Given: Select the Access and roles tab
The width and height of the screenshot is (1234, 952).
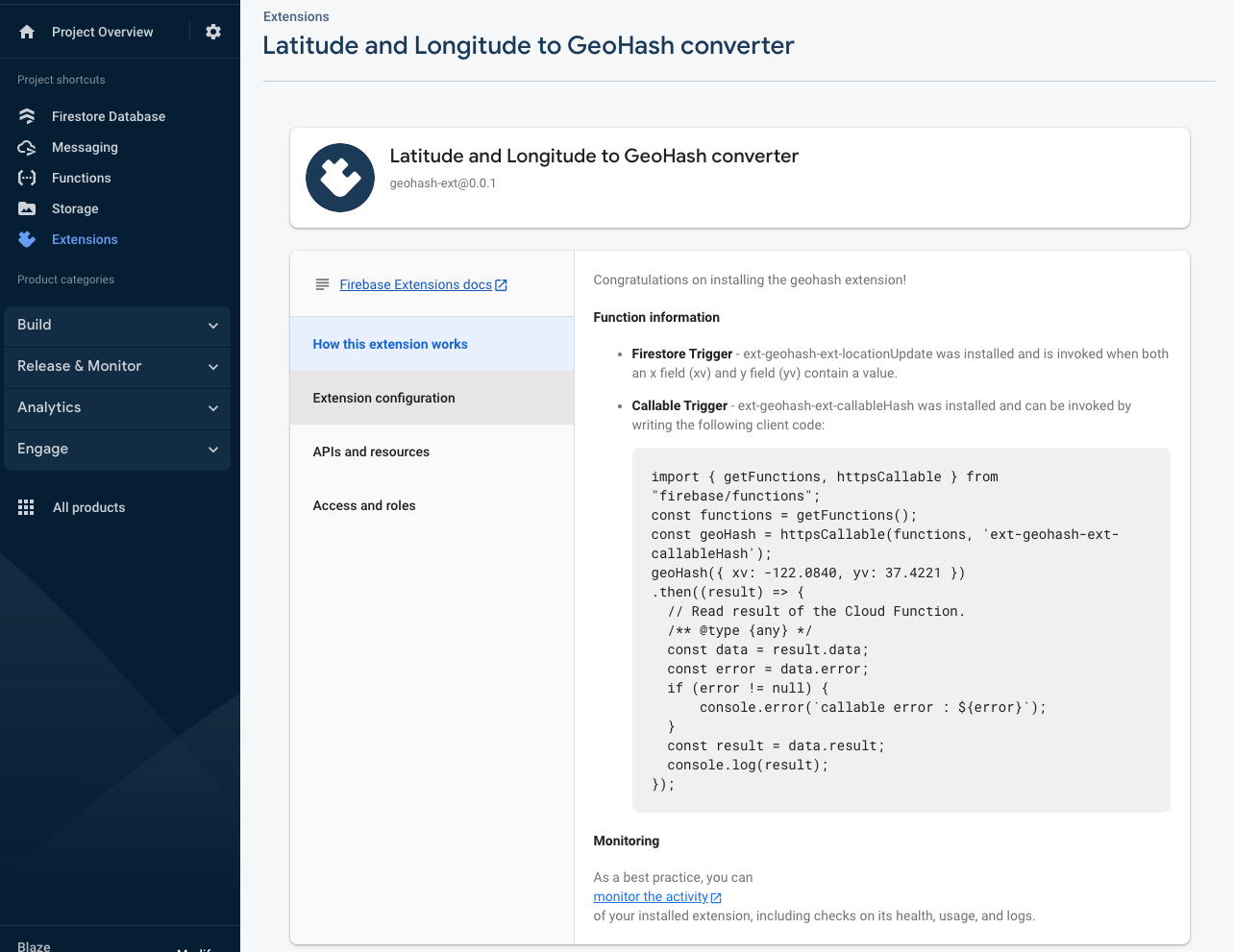Looking at the screenshot, I should point(363,505).
